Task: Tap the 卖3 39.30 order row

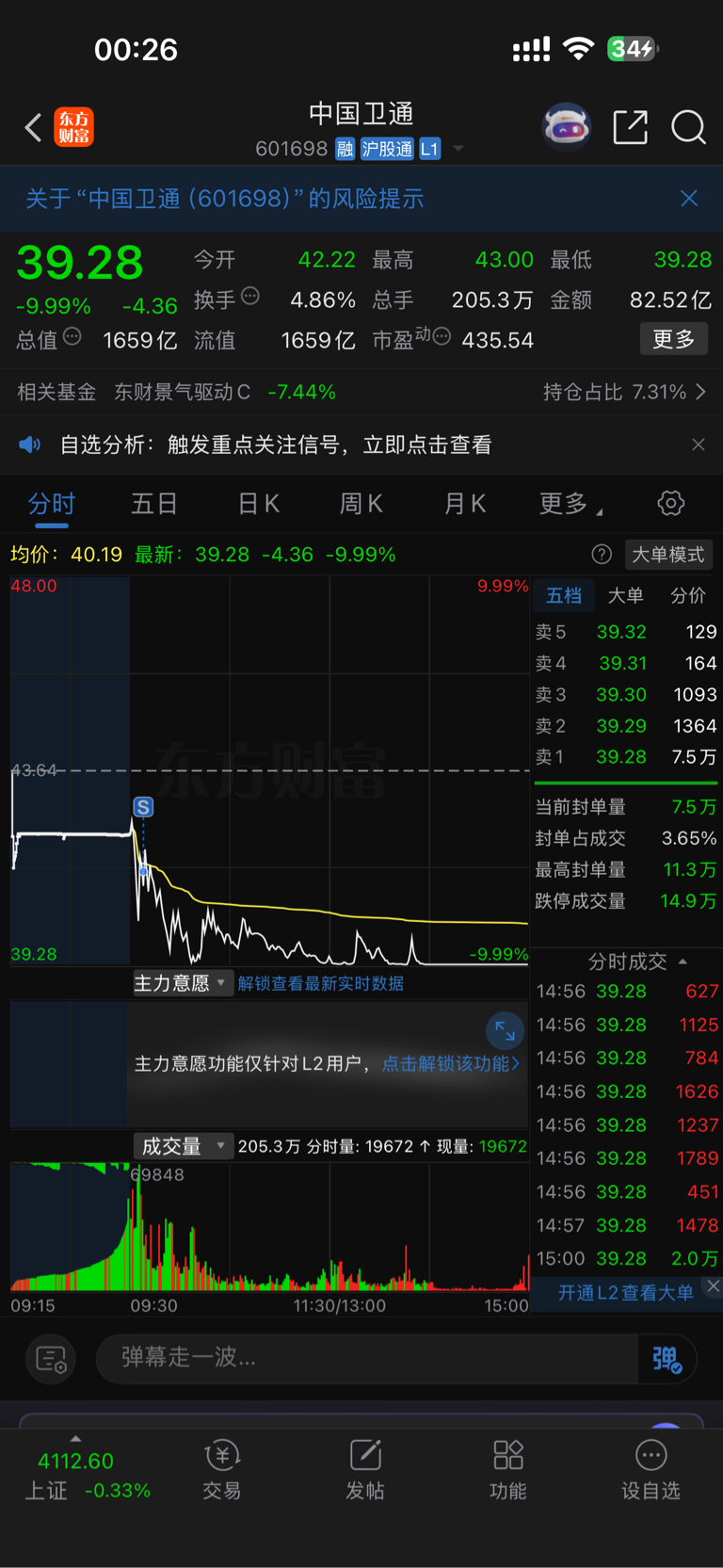Action: pyautogui.click(x=626, y=694)
